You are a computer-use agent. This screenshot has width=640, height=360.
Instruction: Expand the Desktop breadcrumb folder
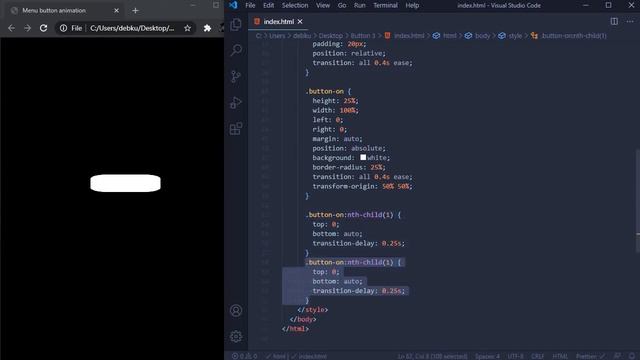tap(331, 36)
